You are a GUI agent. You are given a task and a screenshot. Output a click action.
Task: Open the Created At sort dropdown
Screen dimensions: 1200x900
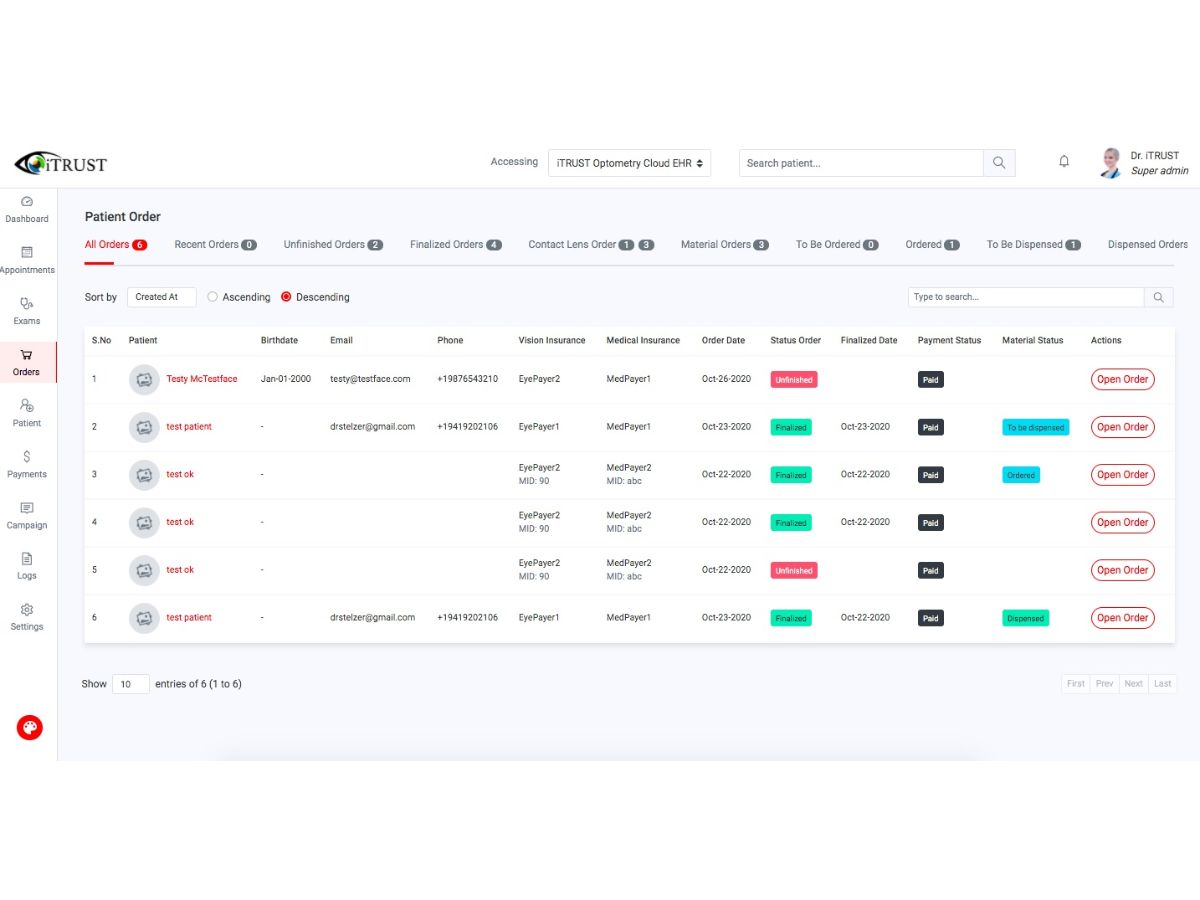click(161, 297)
